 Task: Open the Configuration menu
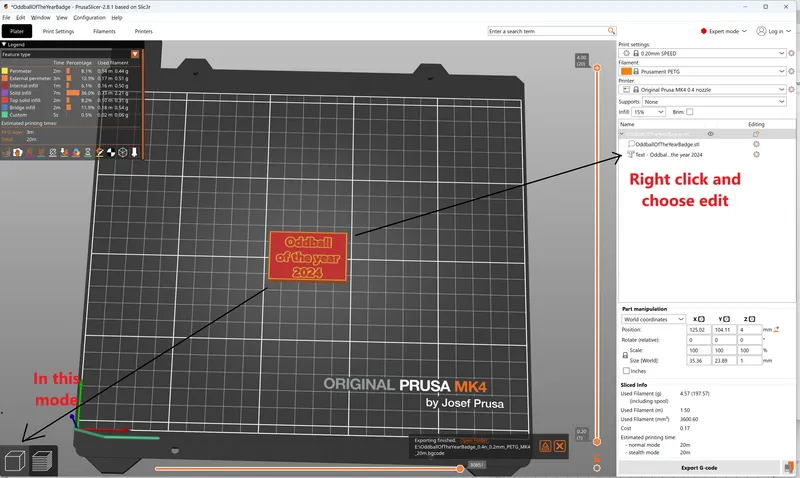[89, 17]
